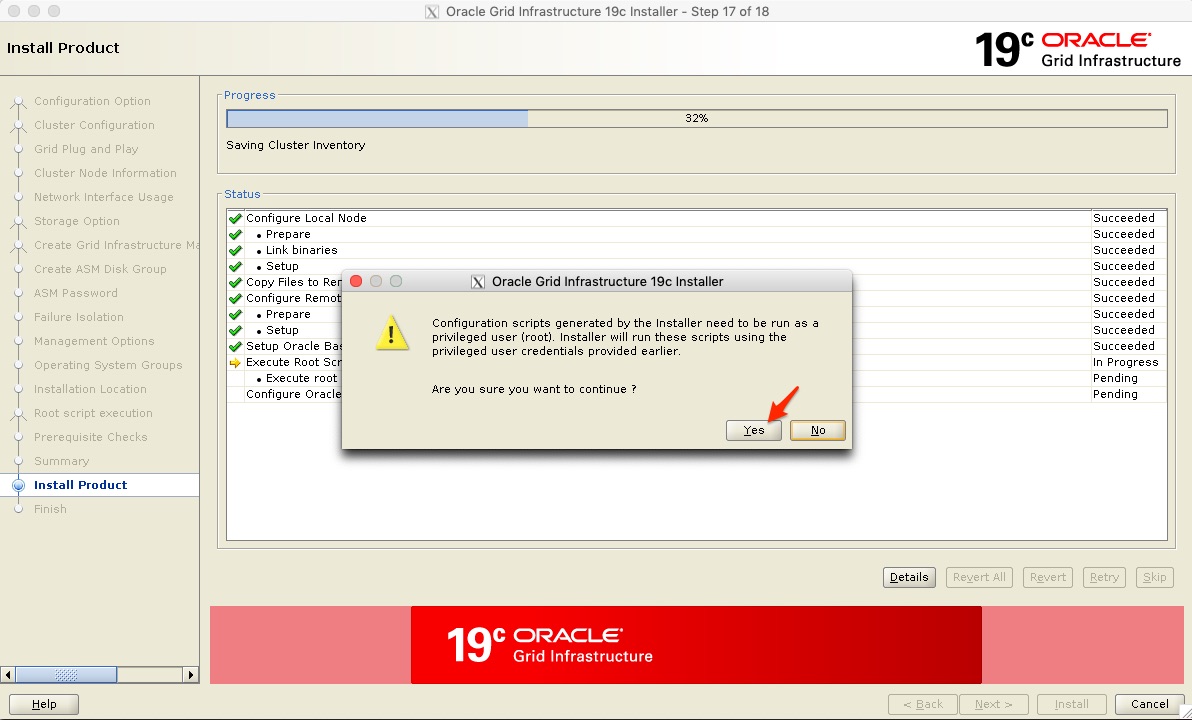This screenshot has width=1192, height=720.
Task: Select the Installation Location step
Action: coord(90,389)
